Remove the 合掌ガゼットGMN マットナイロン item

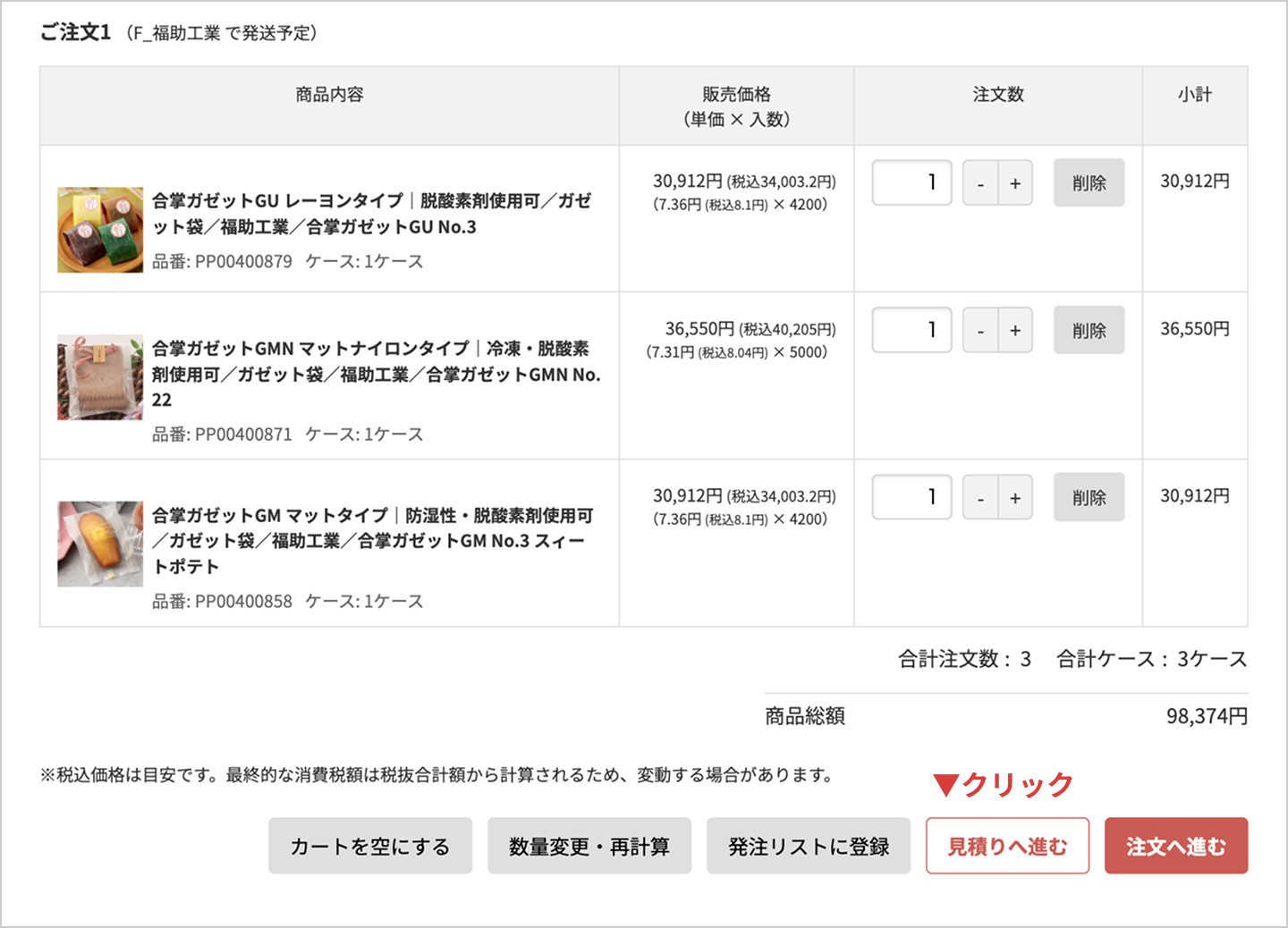(x=1089, y=331)
